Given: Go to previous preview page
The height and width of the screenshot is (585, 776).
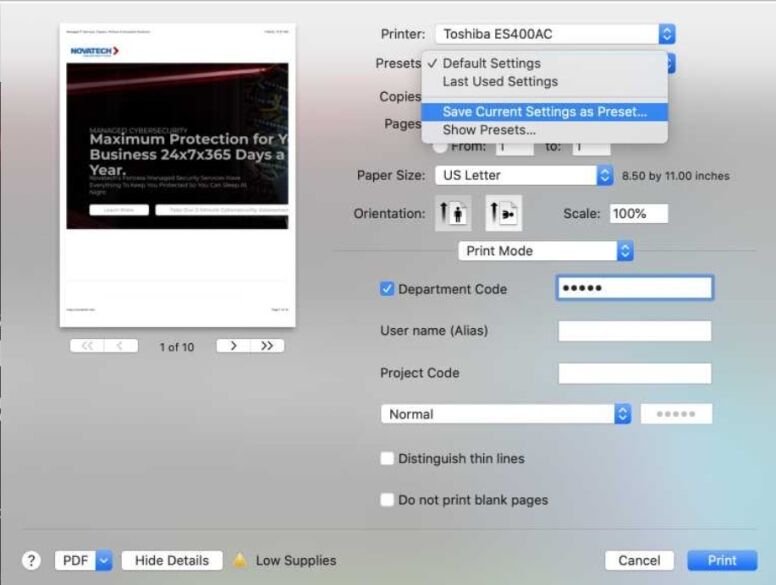Looking at the screenshot, I should (121, 346).
